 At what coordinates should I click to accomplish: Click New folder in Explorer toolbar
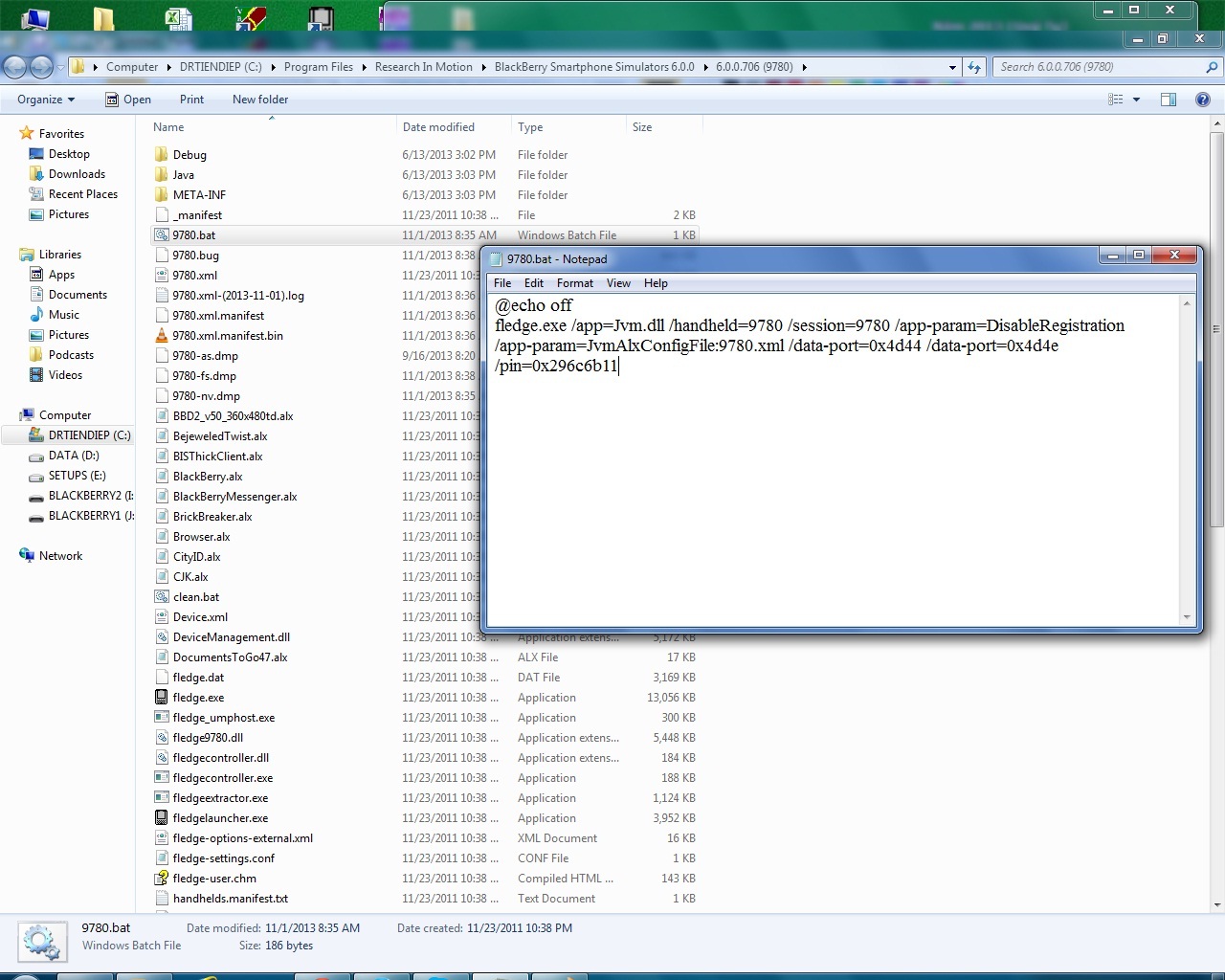tap(260, 100)
